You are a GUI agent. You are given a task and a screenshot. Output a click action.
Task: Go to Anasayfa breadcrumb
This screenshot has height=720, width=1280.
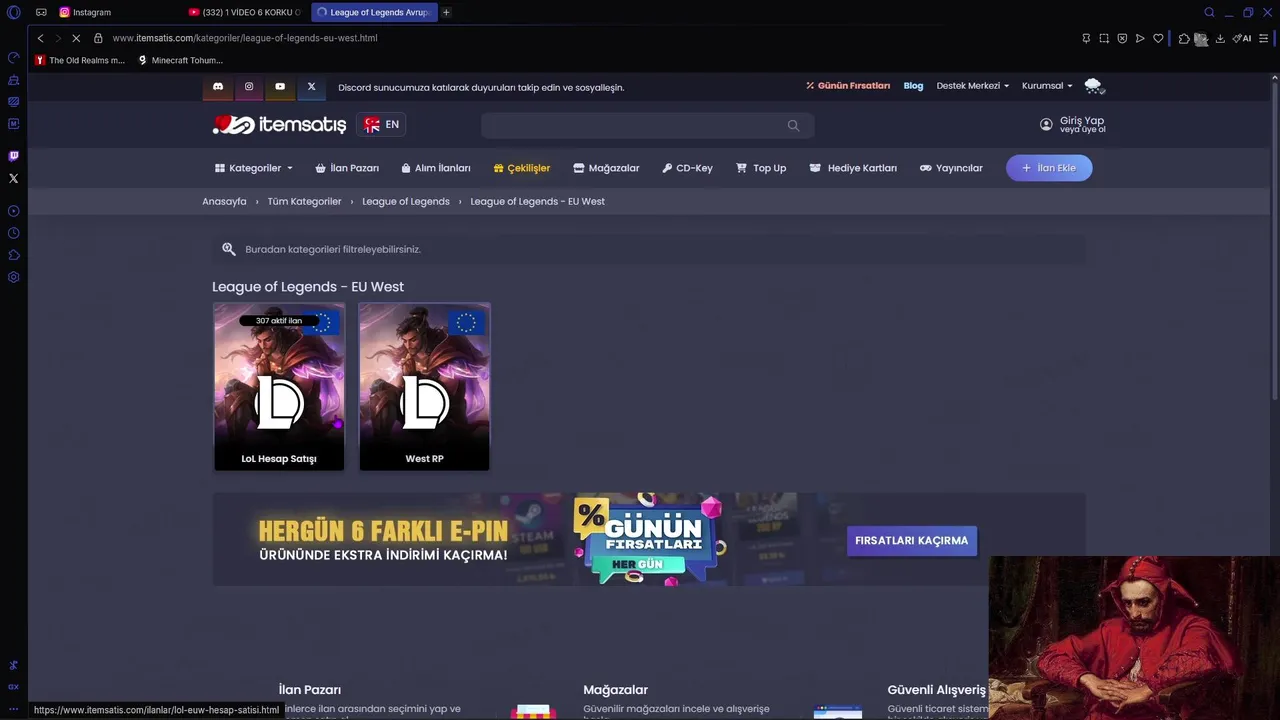tap(224, 201)
